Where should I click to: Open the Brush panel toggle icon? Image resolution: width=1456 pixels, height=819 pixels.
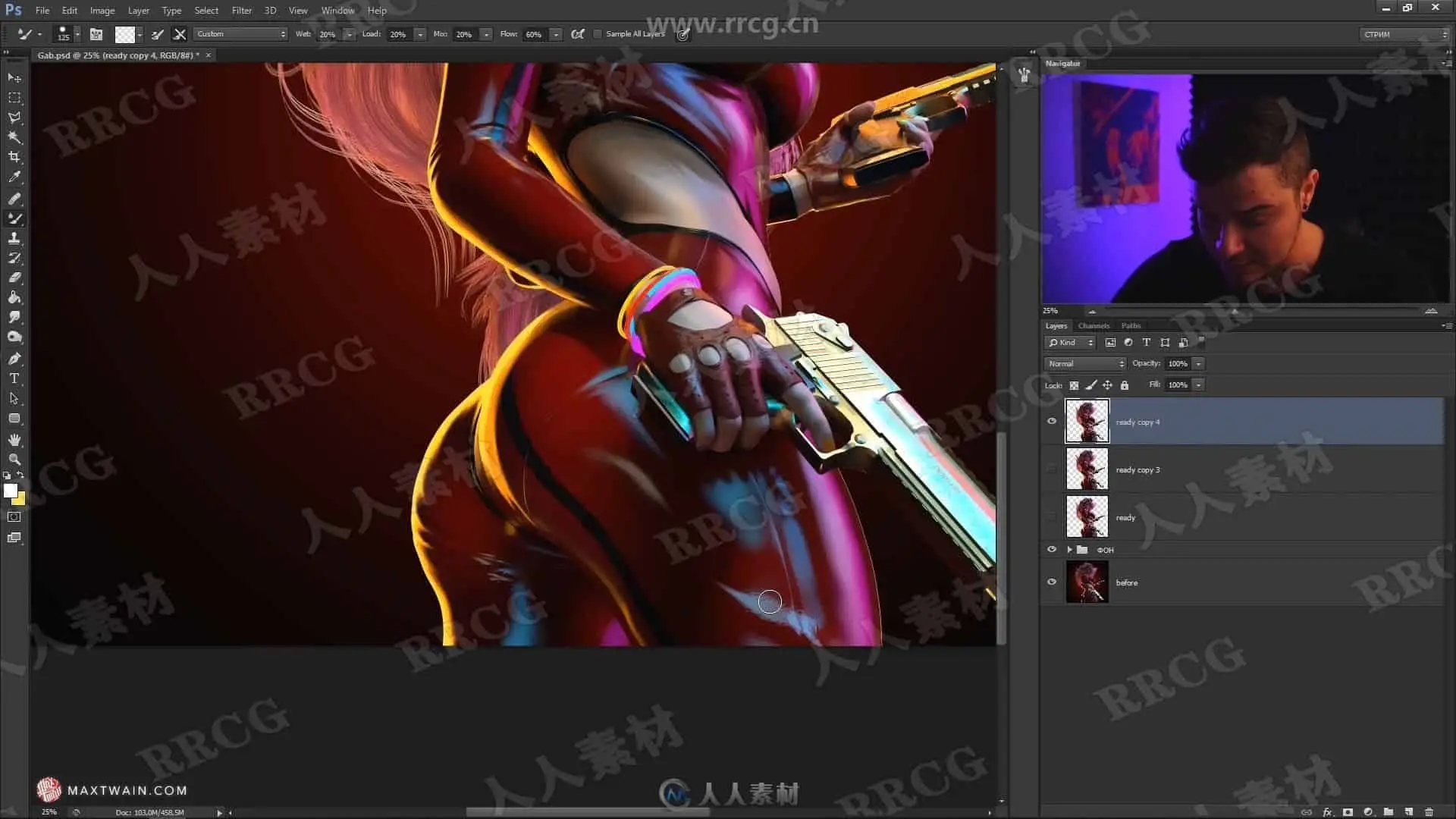[x=96, y=34]
